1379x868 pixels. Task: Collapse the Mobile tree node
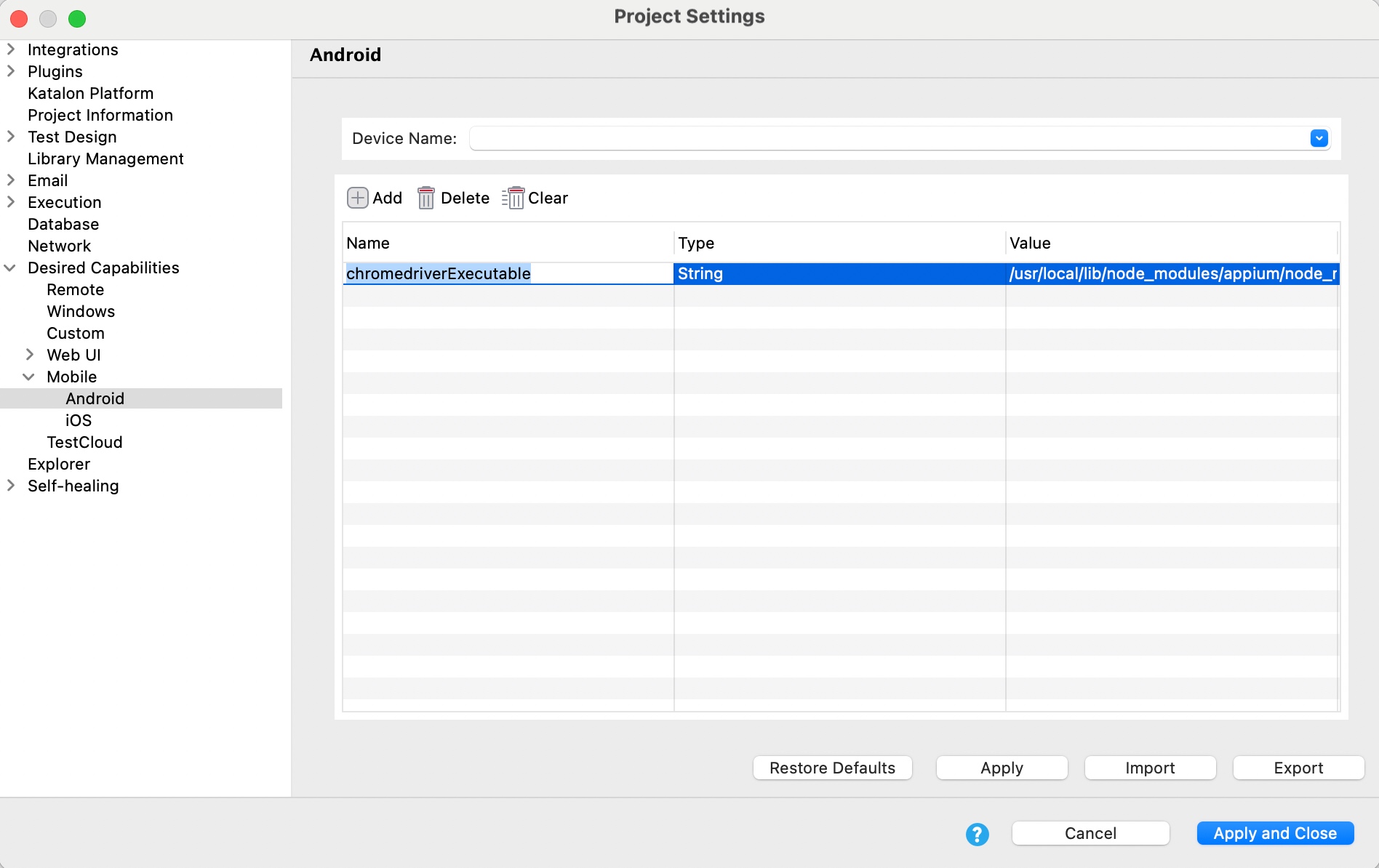29,377
